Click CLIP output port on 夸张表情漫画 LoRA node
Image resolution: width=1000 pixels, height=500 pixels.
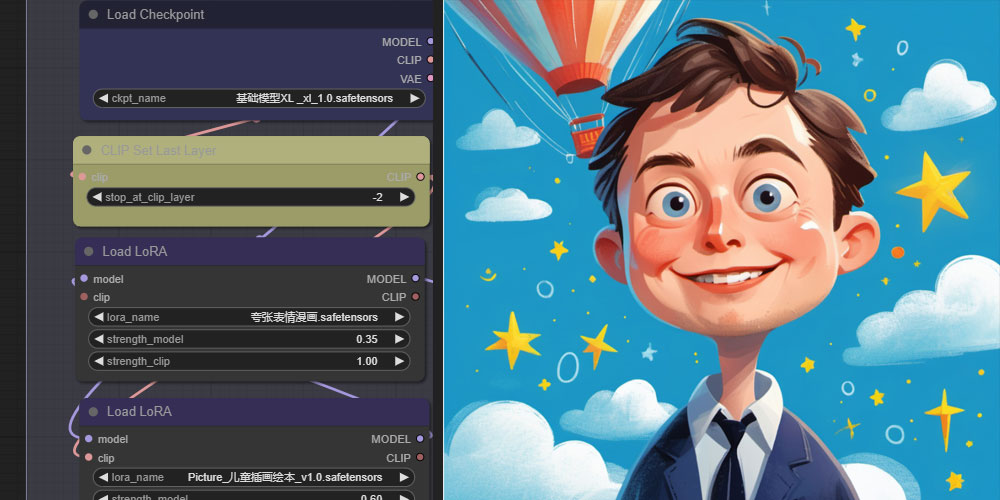(416, 297)
